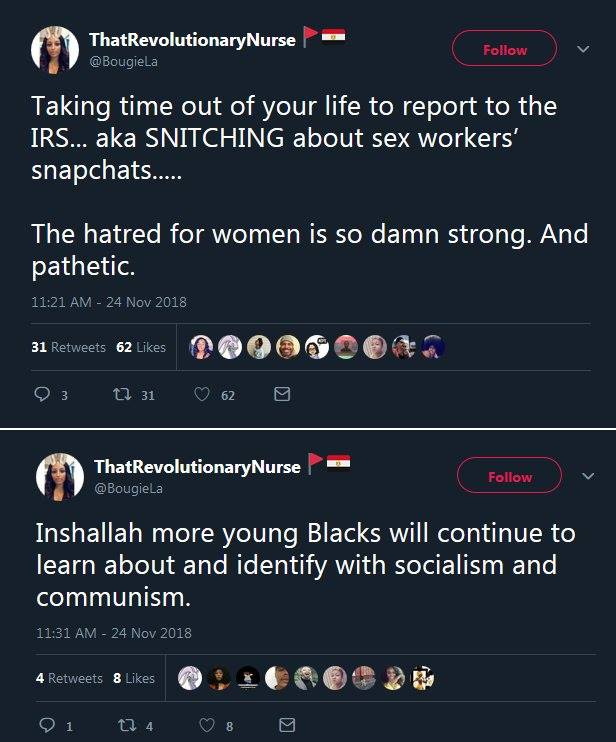
Task: Click the first liker avatar under the IRS tweet
Action: click(201, 347)
